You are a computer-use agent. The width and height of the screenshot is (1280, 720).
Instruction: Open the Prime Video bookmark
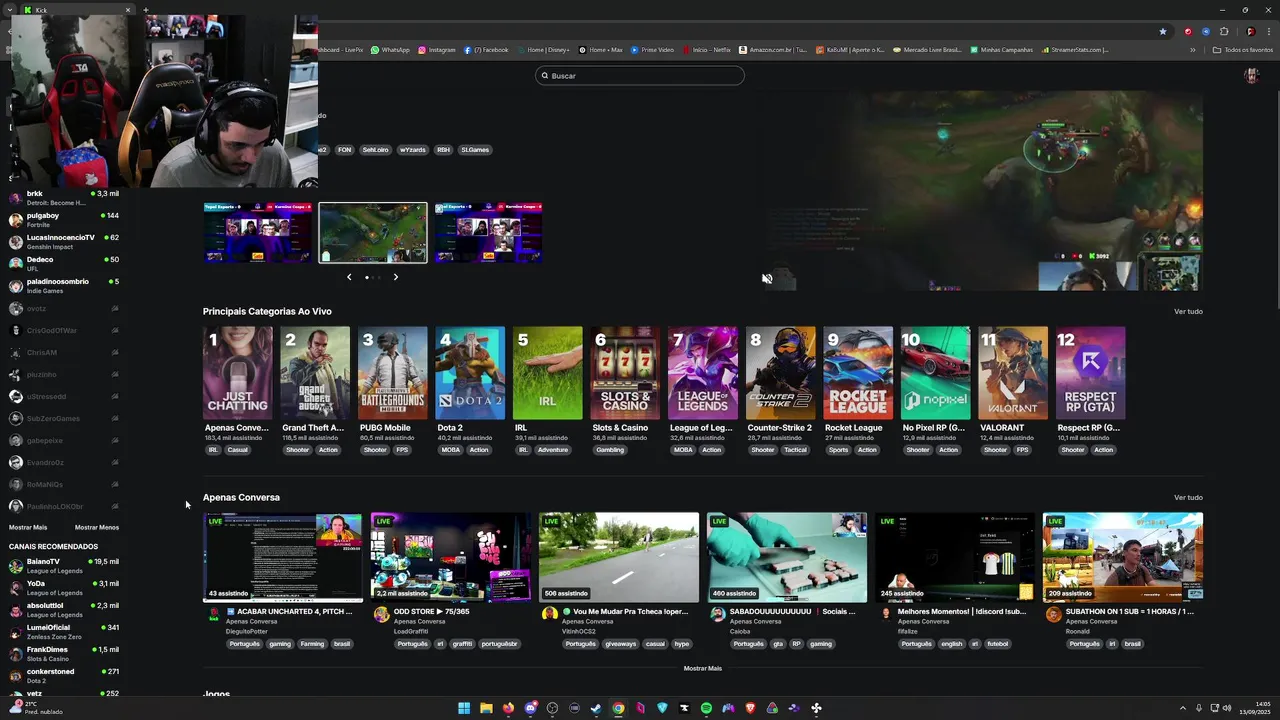(652, 50)
